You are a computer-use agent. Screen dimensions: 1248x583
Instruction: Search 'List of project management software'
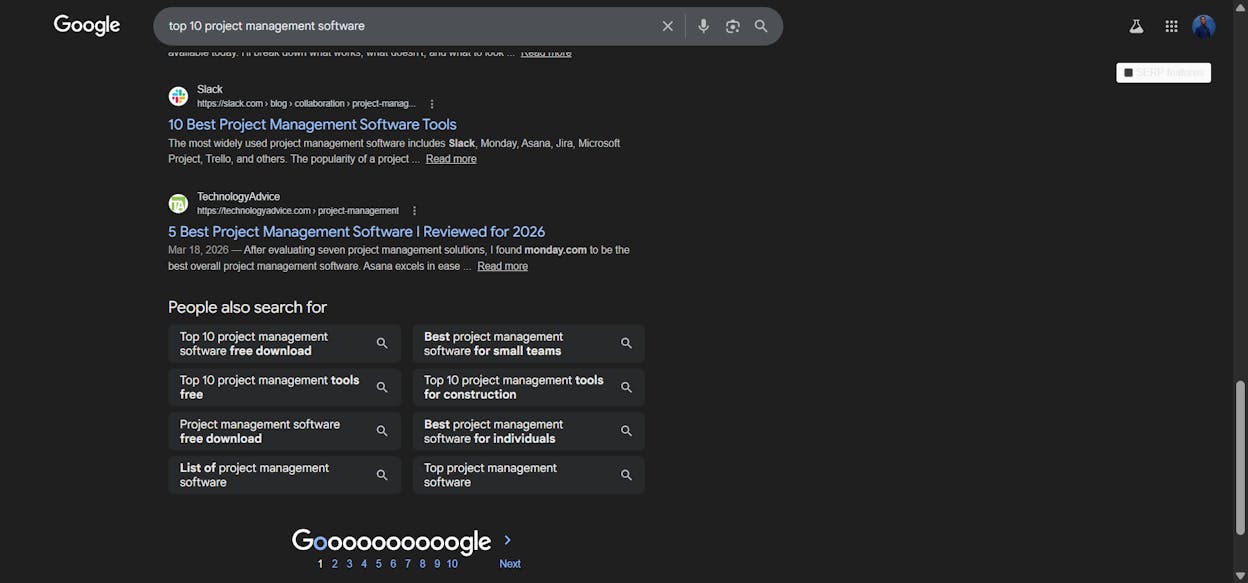click(x=284, y=475)
